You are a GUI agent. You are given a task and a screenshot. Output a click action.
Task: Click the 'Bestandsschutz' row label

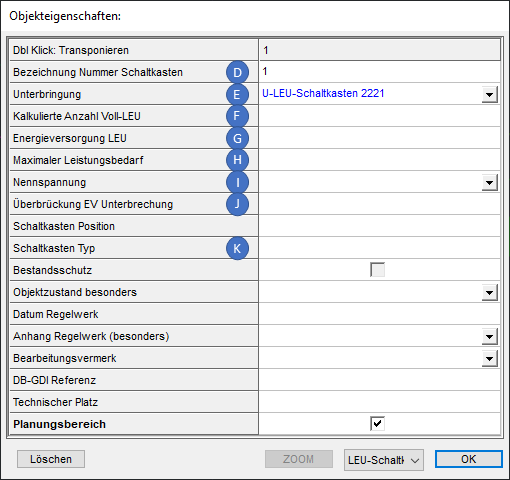pos(52,270)
